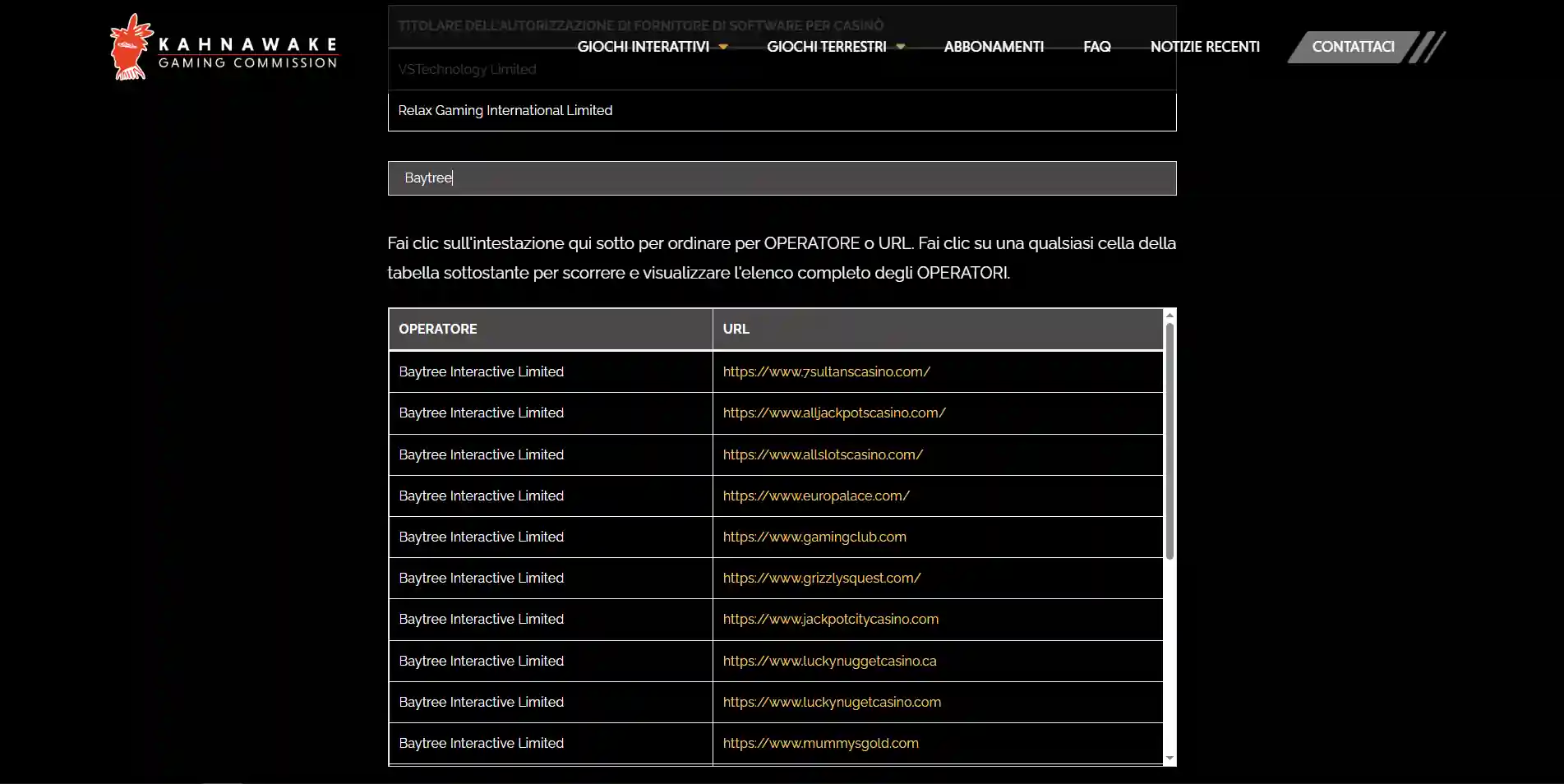Open the alljackpotscasino.com link

(x=834, y=413)
